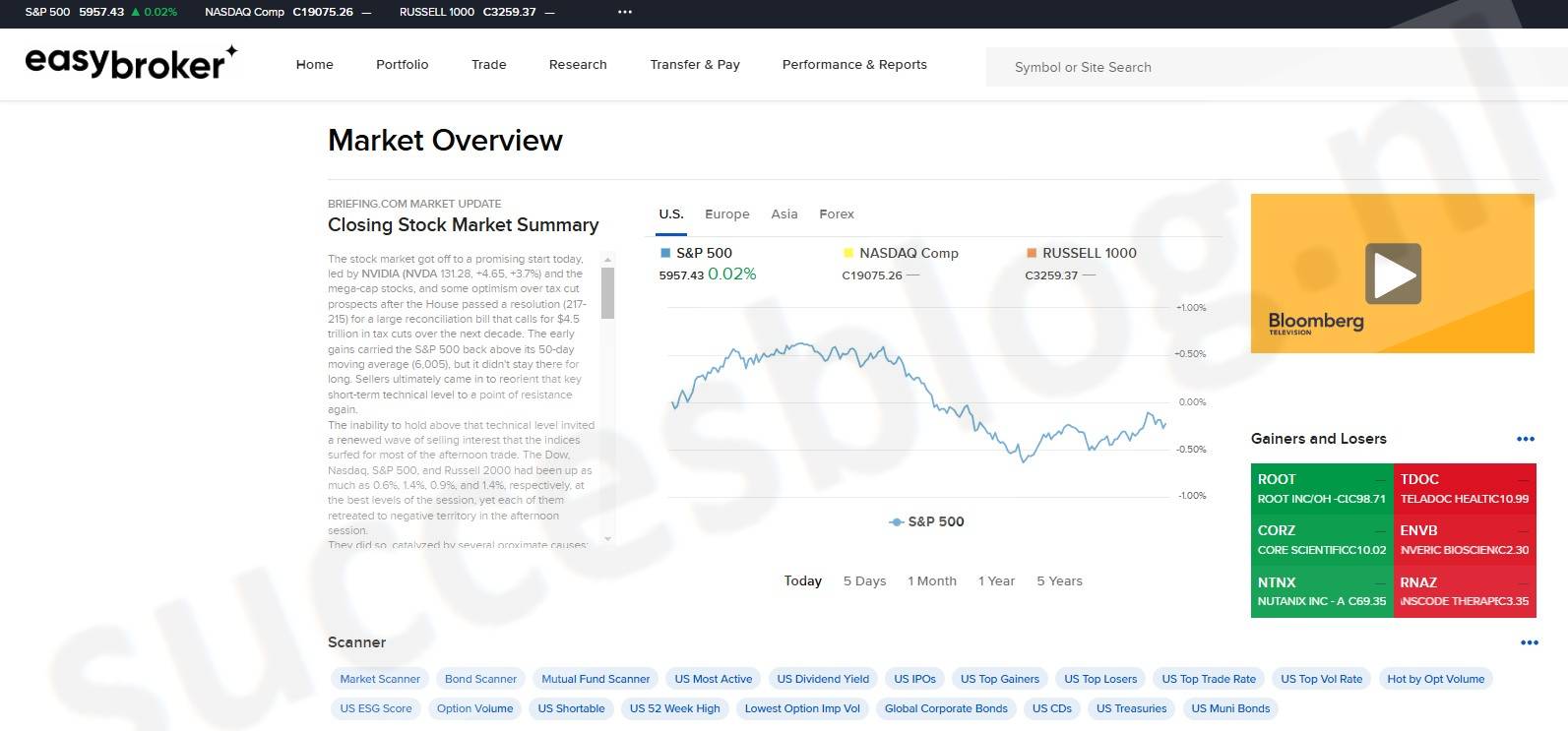Switch to the Europe markets tab

(x=726, y=213)
